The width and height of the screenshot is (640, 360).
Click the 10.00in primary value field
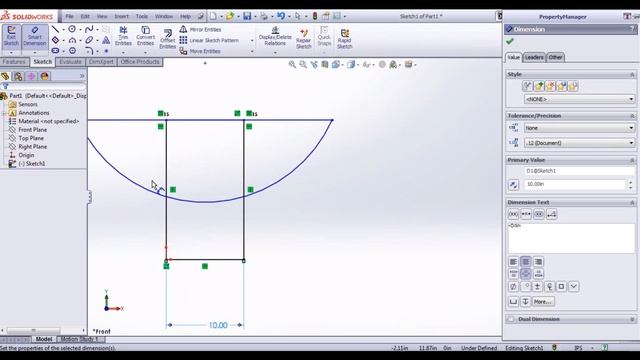575,184
